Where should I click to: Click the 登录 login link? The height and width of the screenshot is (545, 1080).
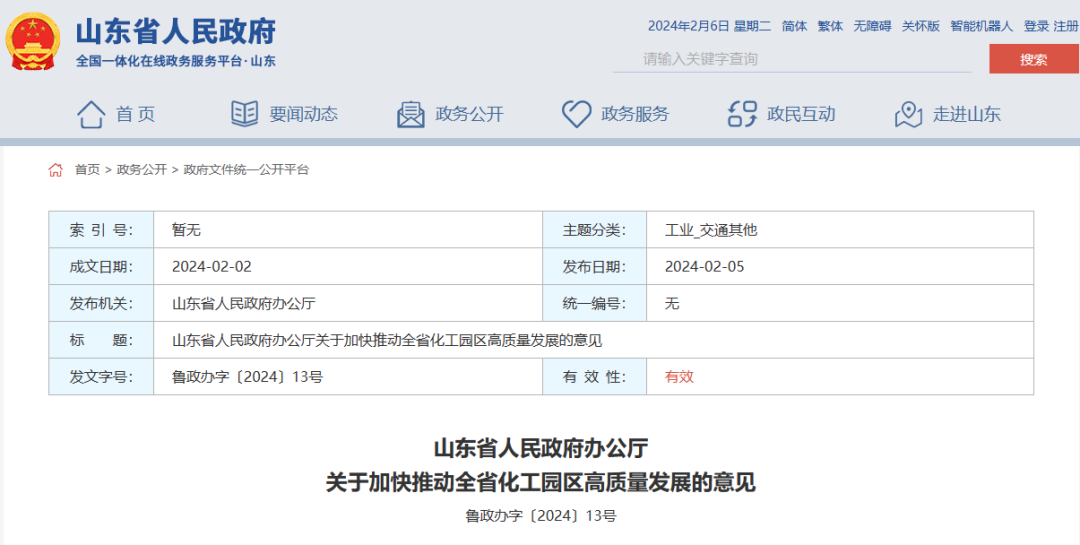click(1036, 26)
